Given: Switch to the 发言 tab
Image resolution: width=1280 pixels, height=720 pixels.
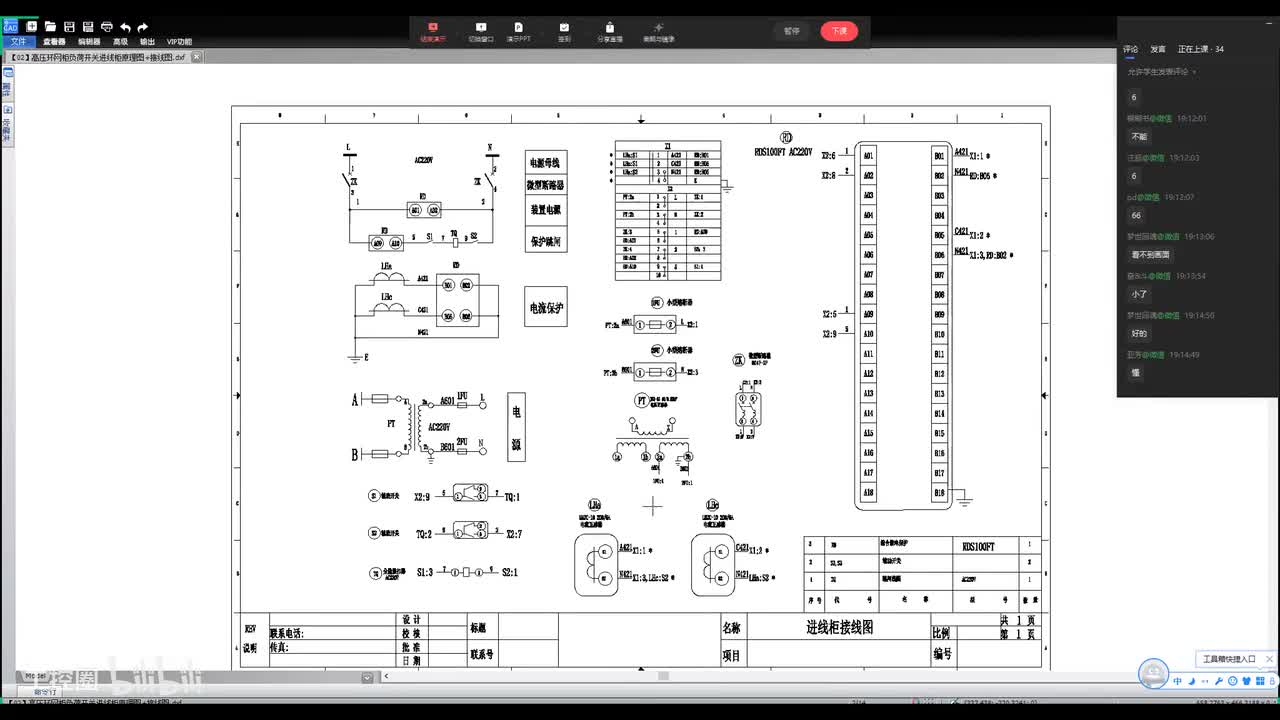Looking at the screenshot, I should [x=1158, y=49].
